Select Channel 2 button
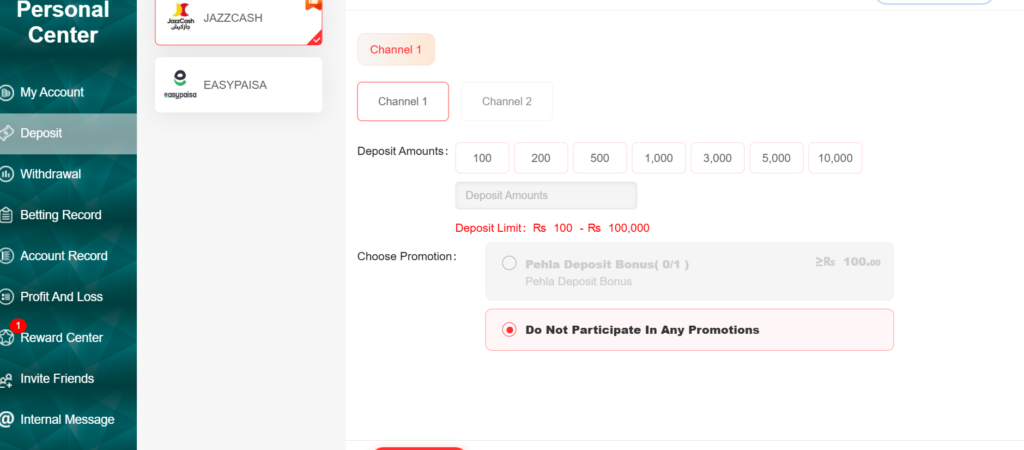Image resolution: width=1024 pixels, height=450 pixels. (x=507, y=101)
